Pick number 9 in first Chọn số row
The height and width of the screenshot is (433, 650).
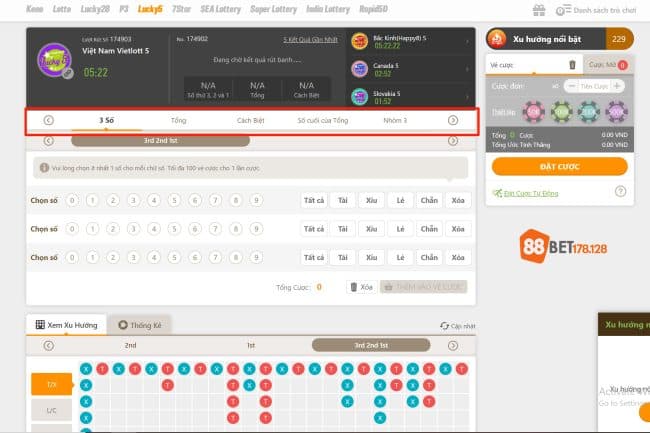[x=256, y=201]
